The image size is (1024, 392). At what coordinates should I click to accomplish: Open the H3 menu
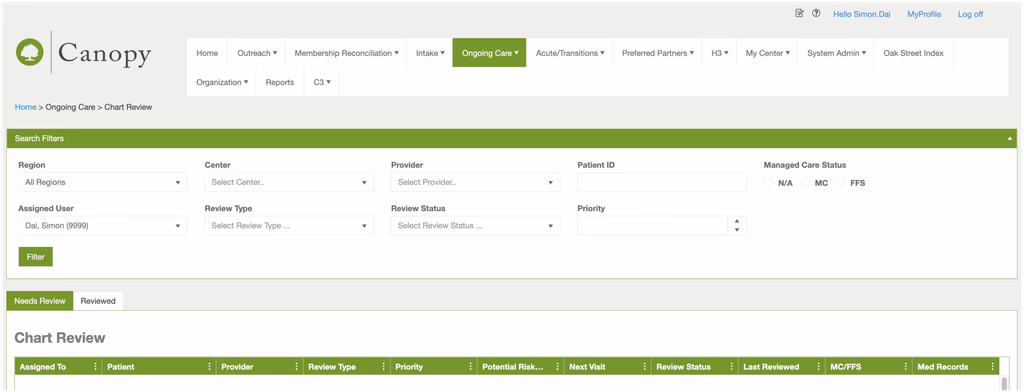[719, 53]
